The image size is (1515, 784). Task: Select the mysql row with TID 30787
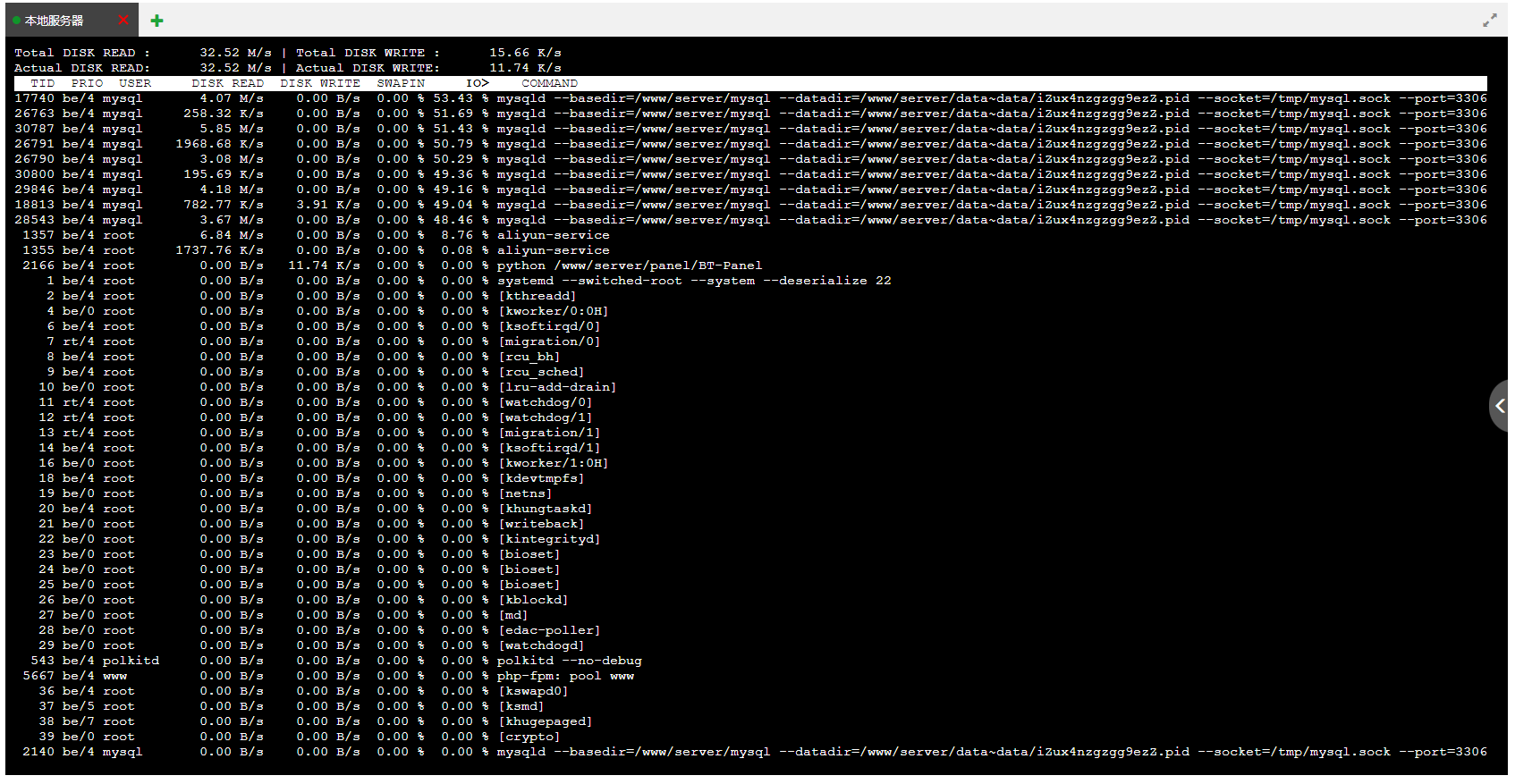(x=750, y=129)
